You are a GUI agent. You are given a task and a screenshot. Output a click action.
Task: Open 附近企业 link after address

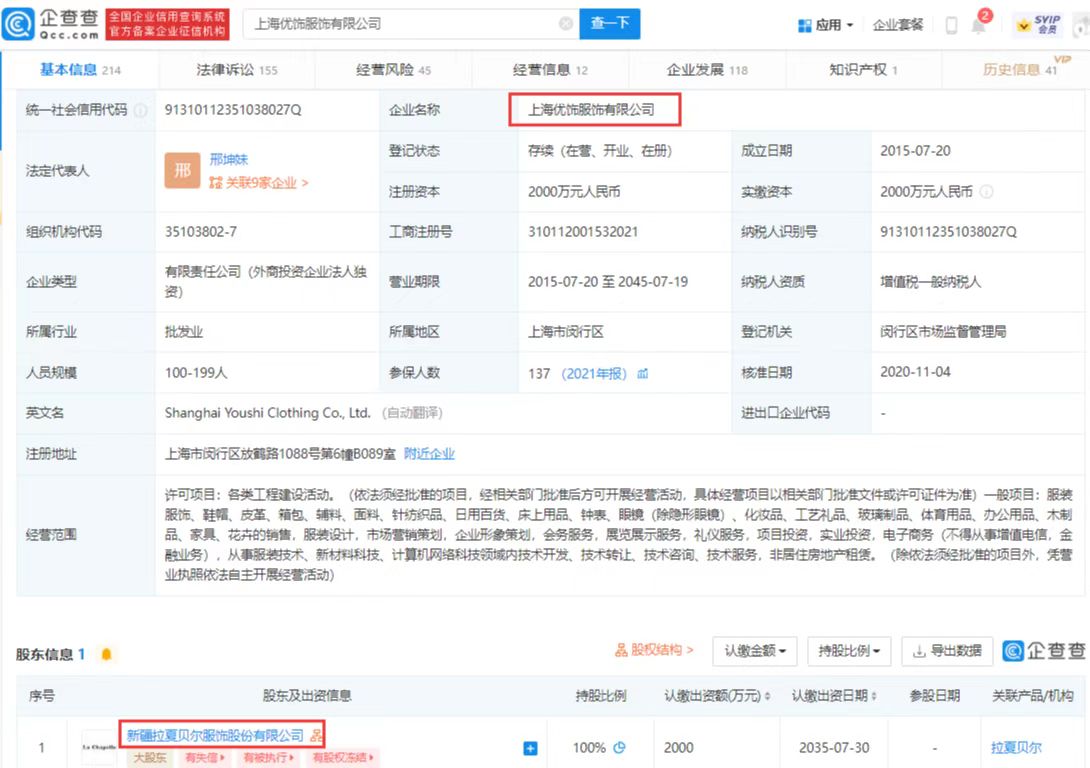coord(430,454)
